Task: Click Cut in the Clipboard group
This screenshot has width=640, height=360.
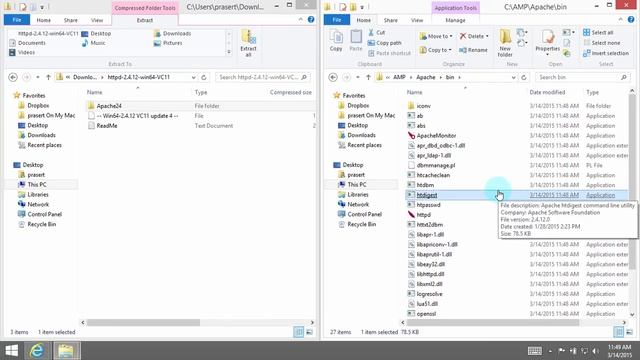Action: (x=376, y=32)
